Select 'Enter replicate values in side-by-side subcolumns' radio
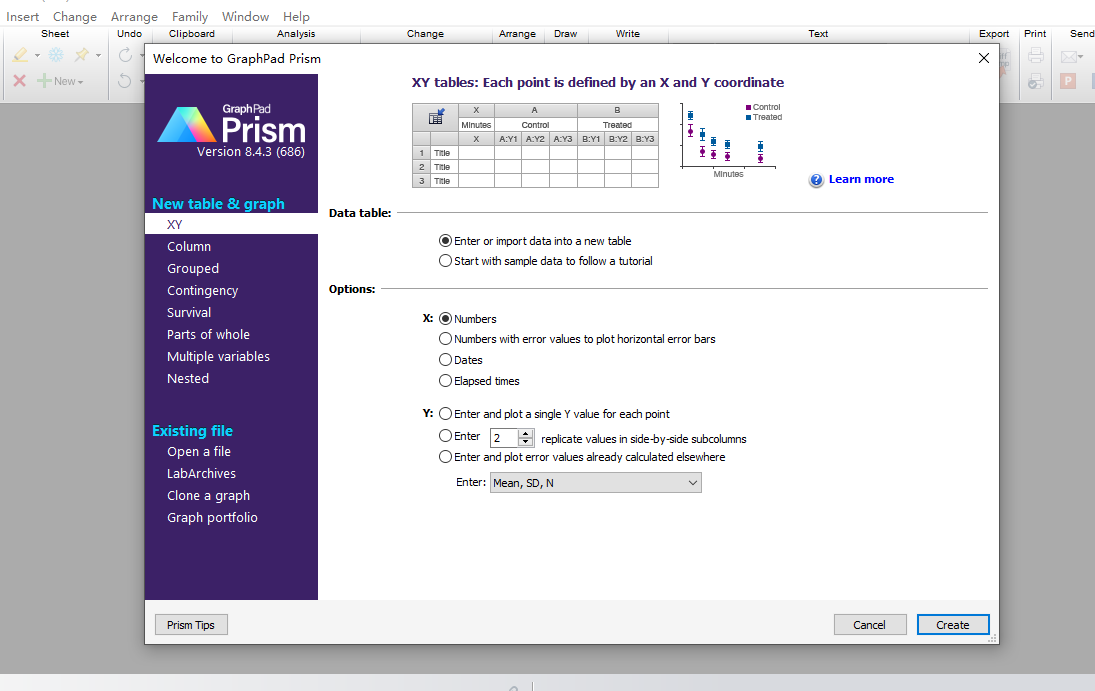 pos(445,435)
